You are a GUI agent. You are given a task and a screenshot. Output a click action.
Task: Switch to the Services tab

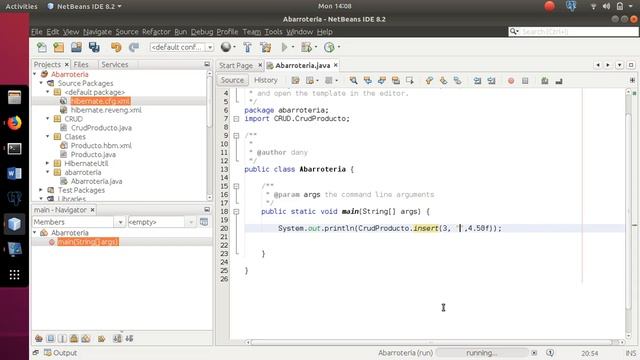coord(115,64)
